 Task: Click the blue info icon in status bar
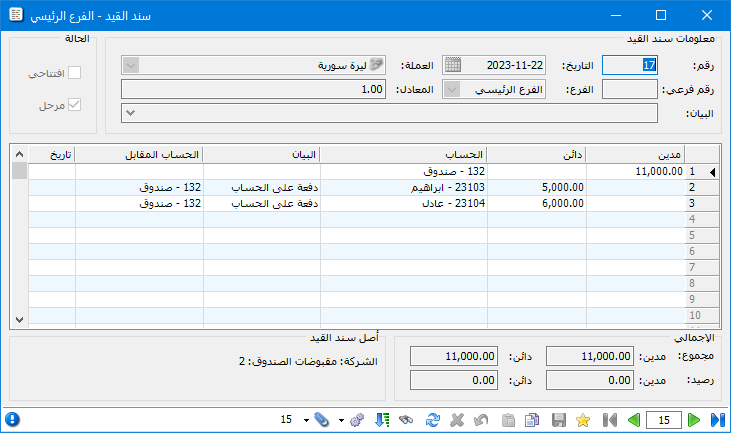pyautogui.click(x=13, y=419)
